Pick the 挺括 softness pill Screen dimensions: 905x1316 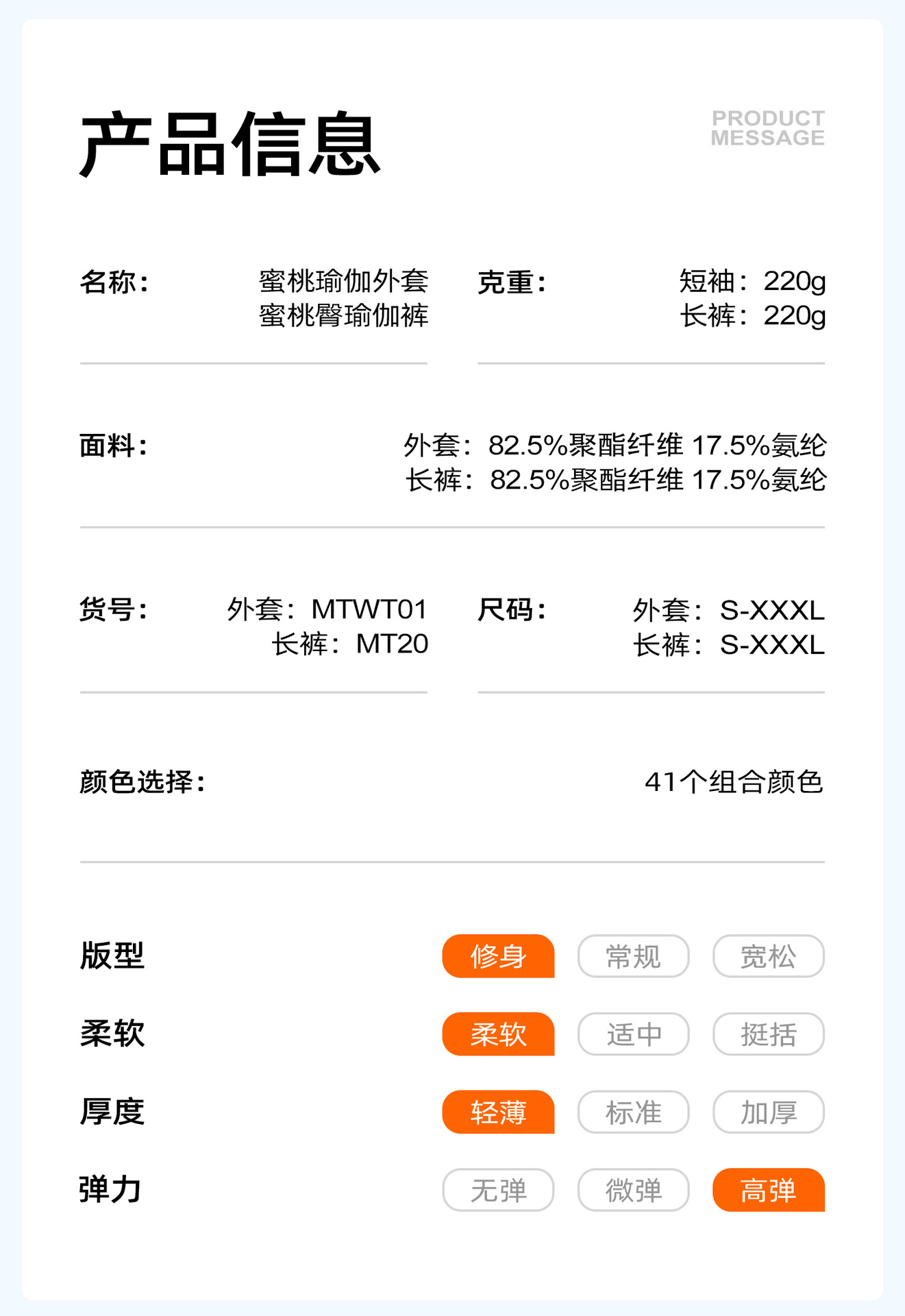[x=768, y=1034]
